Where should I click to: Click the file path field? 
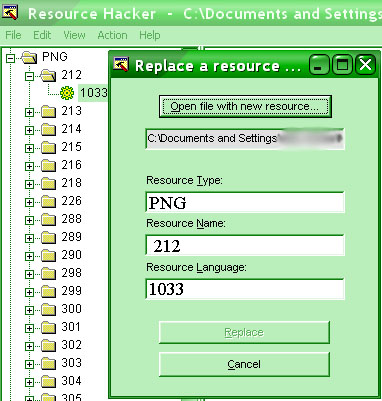(x=245, y=138)
